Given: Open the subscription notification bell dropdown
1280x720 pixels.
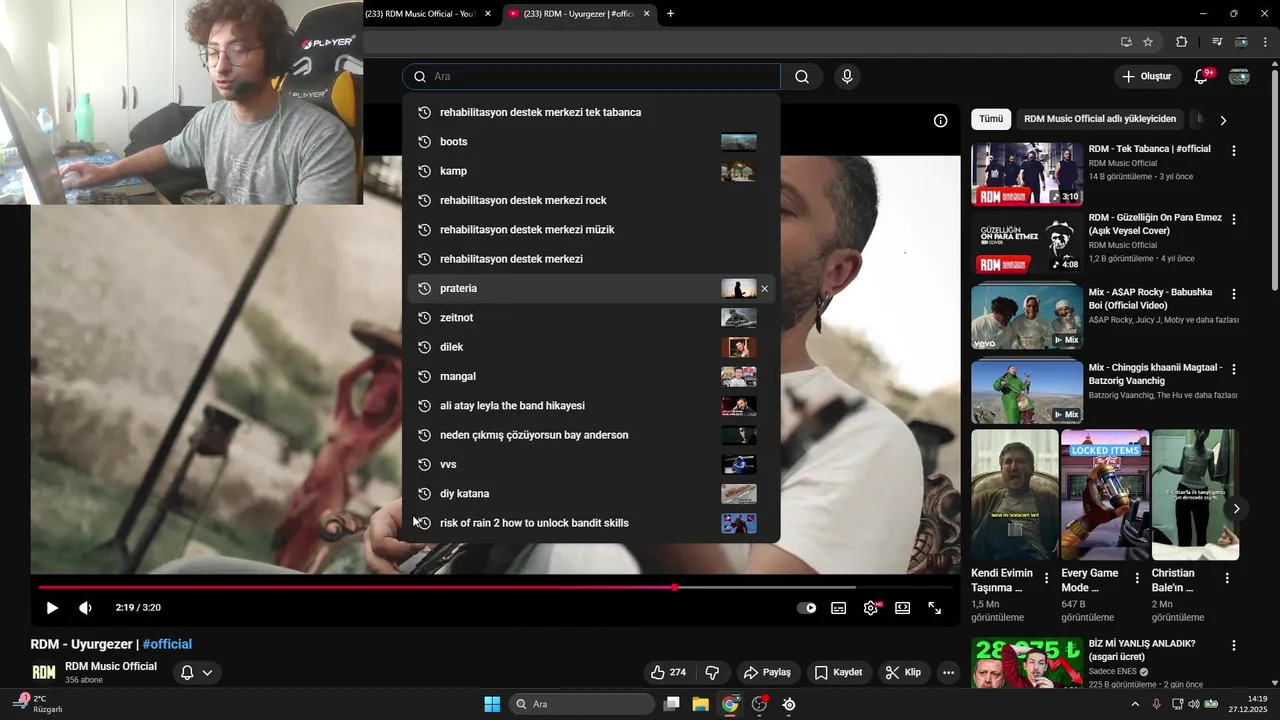Looking at the screenshot, I should [x=196, y=672].
